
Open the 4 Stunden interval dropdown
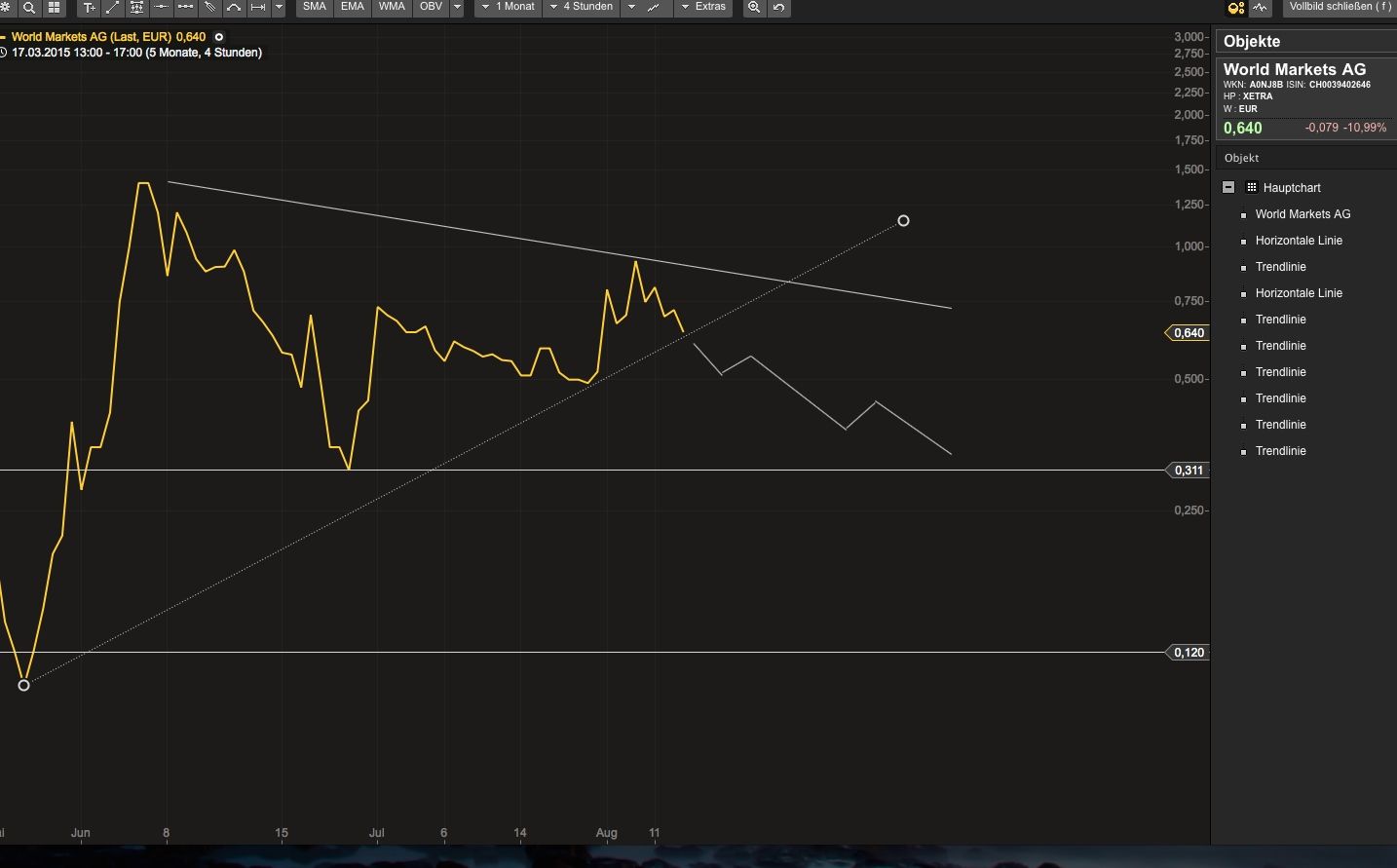pyautogui.click(x=582, y=7)
